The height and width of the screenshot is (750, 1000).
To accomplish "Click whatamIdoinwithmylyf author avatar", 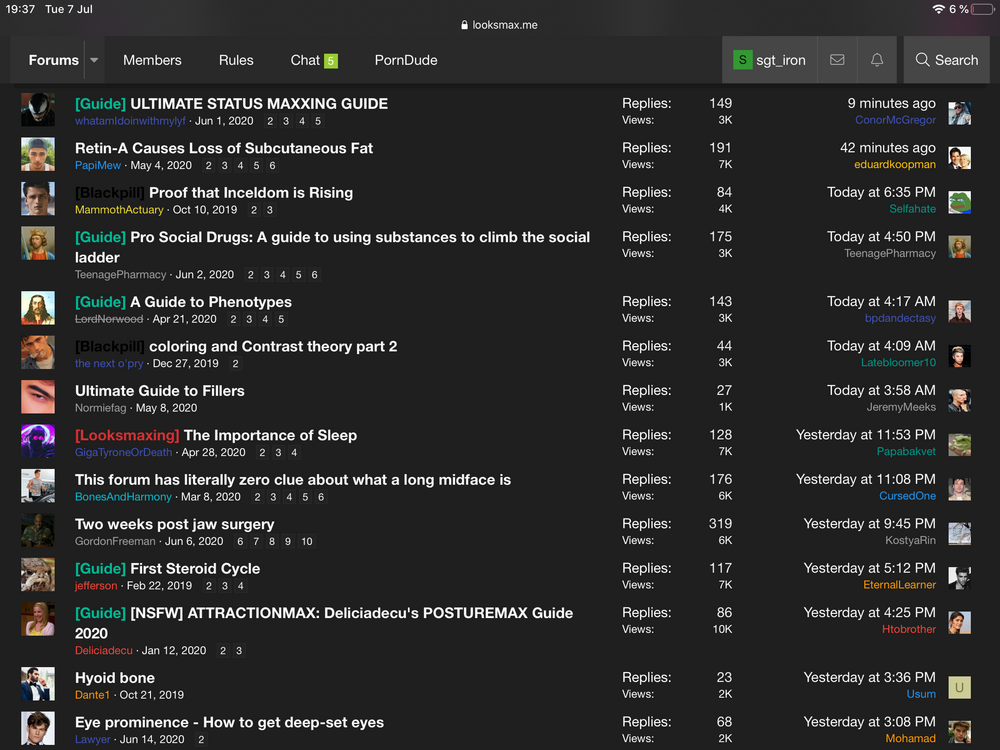I will 38,110.
